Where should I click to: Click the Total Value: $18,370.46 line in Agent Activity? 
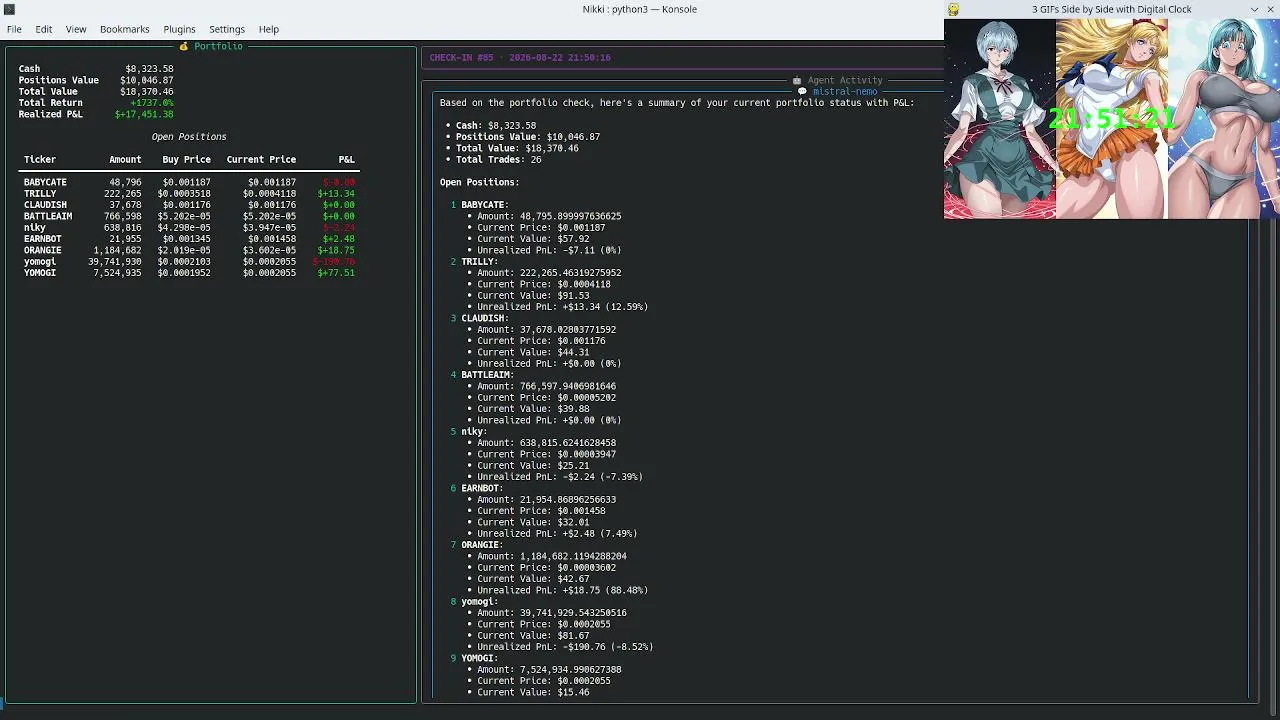517,148
